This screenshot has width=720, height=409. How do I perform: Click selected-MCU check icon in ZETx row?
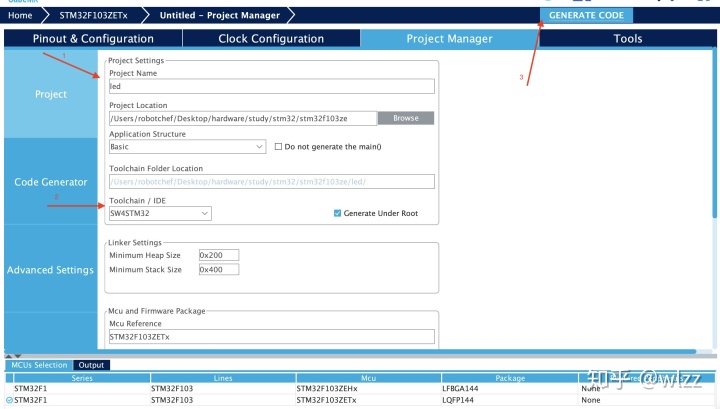[9, 400]
